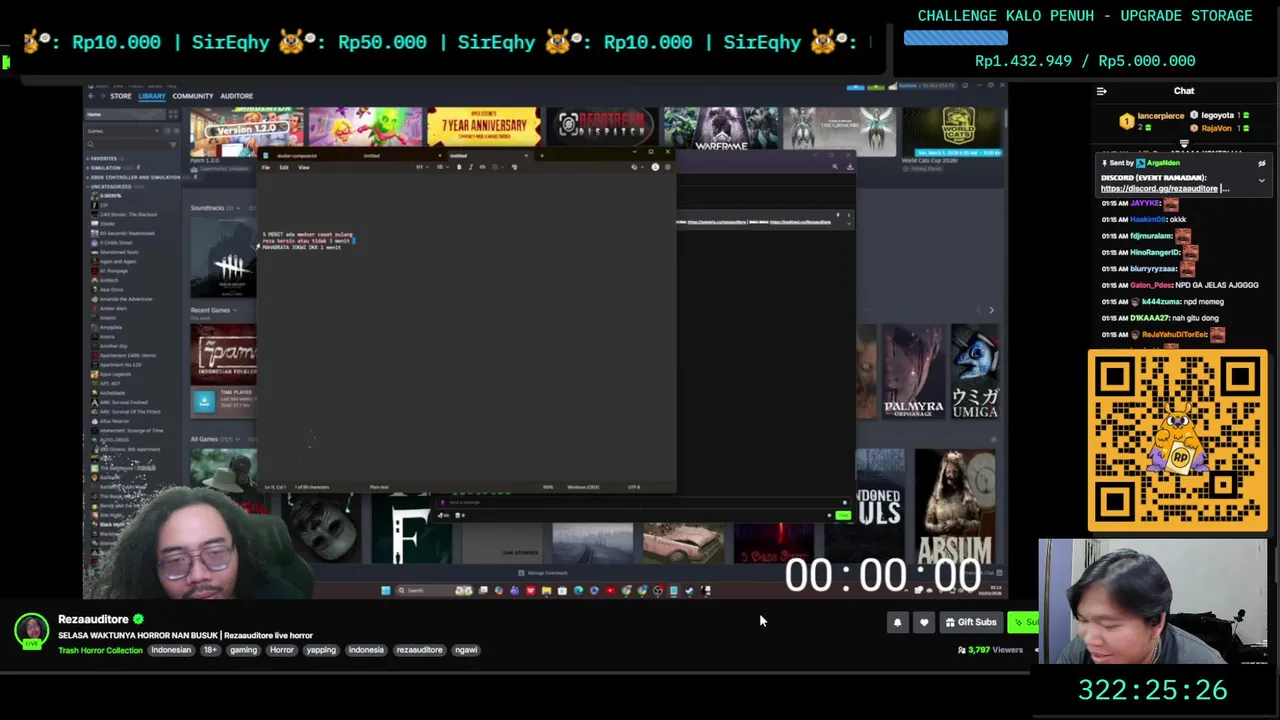The image size is (1280, 720).
Task: Click username lancerpierce on leaderboard
Action: [x=1162, y=116]
